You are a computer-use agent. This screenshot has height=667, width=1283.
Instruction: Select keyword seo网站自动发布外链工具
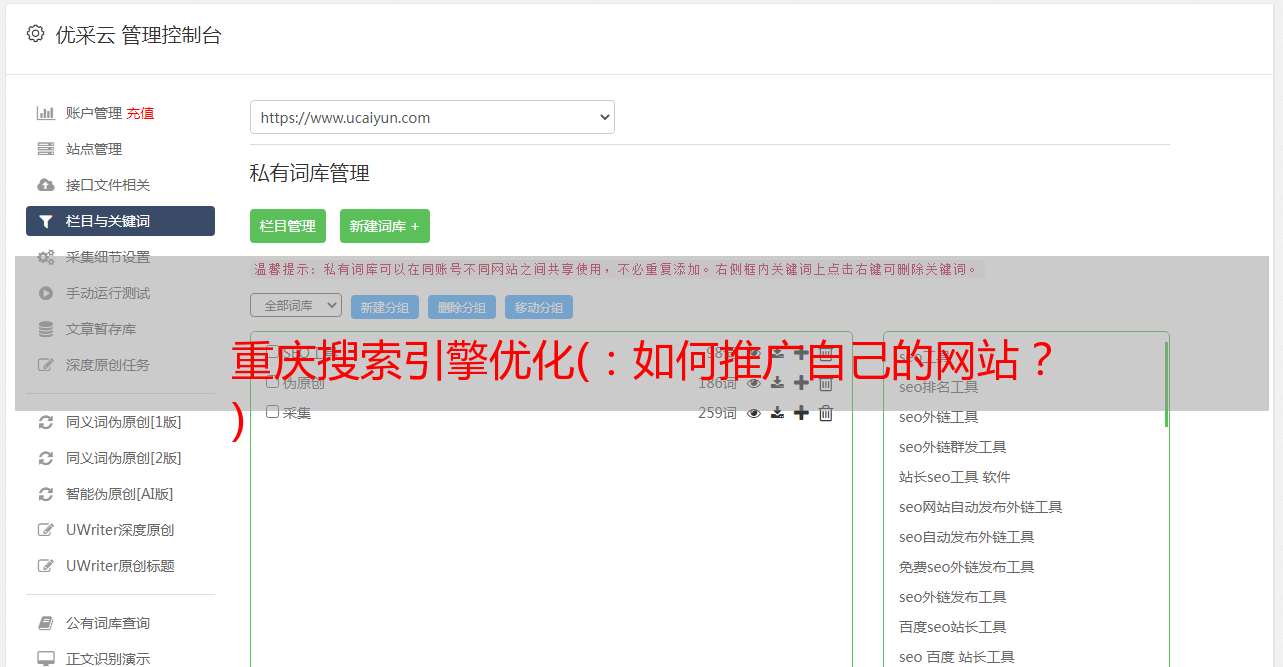[x=981, y=507]
